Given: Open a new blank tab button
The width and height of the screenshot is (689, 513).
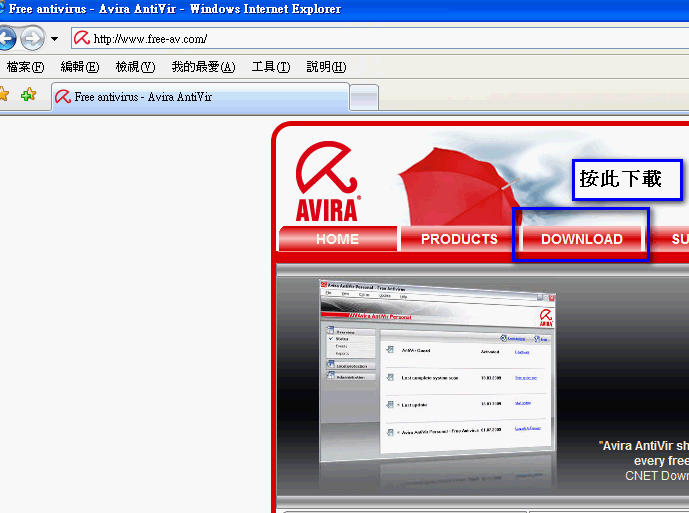Looking at the screenshot, I should tap(364, 97).
